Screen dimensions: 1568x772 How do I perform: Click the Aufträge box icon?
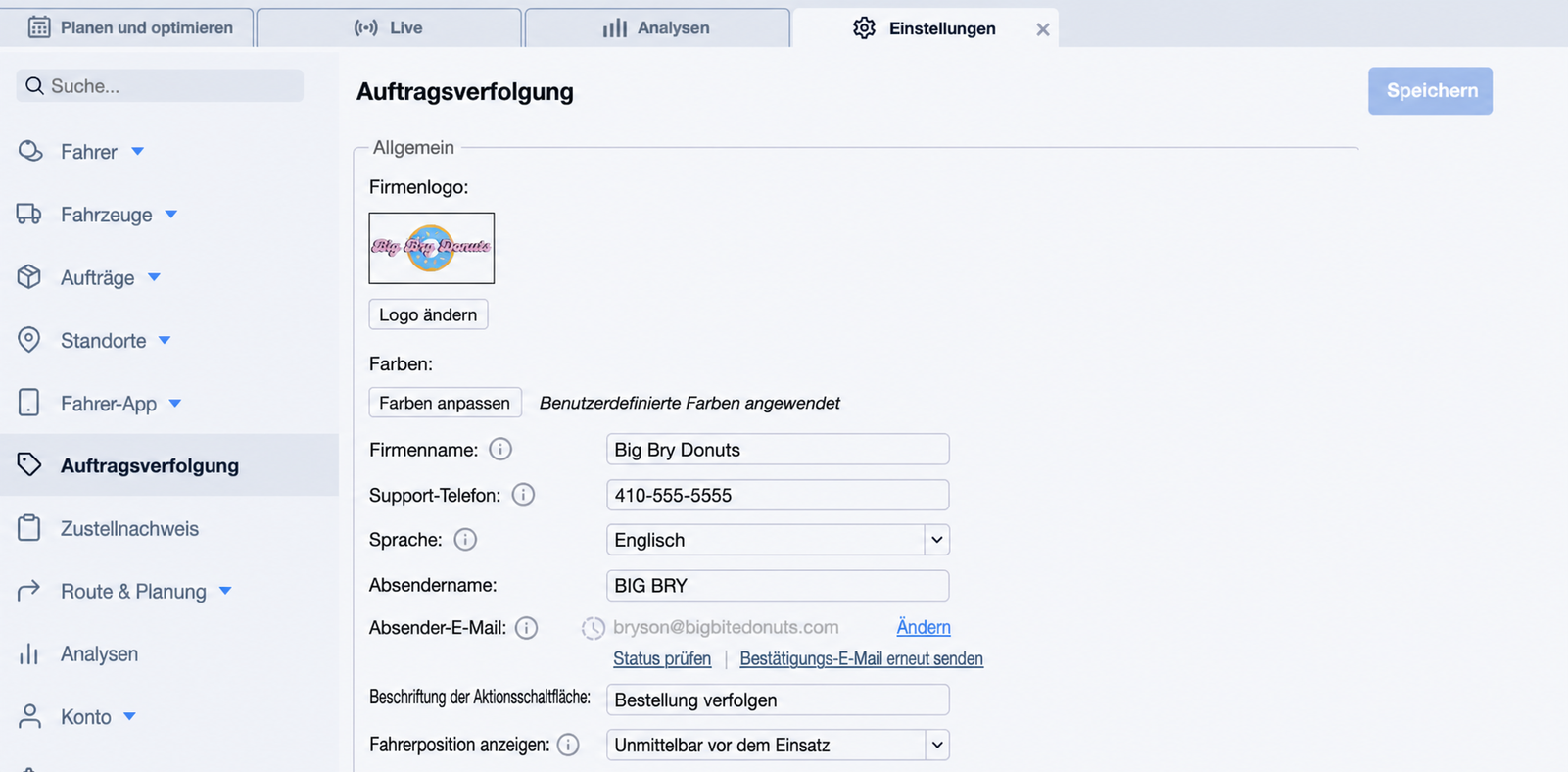coord(29,277)
